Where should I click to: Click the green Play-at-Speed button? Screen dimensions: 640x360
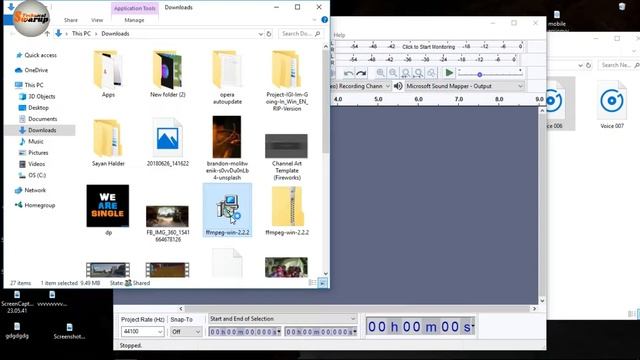[449, 73]
